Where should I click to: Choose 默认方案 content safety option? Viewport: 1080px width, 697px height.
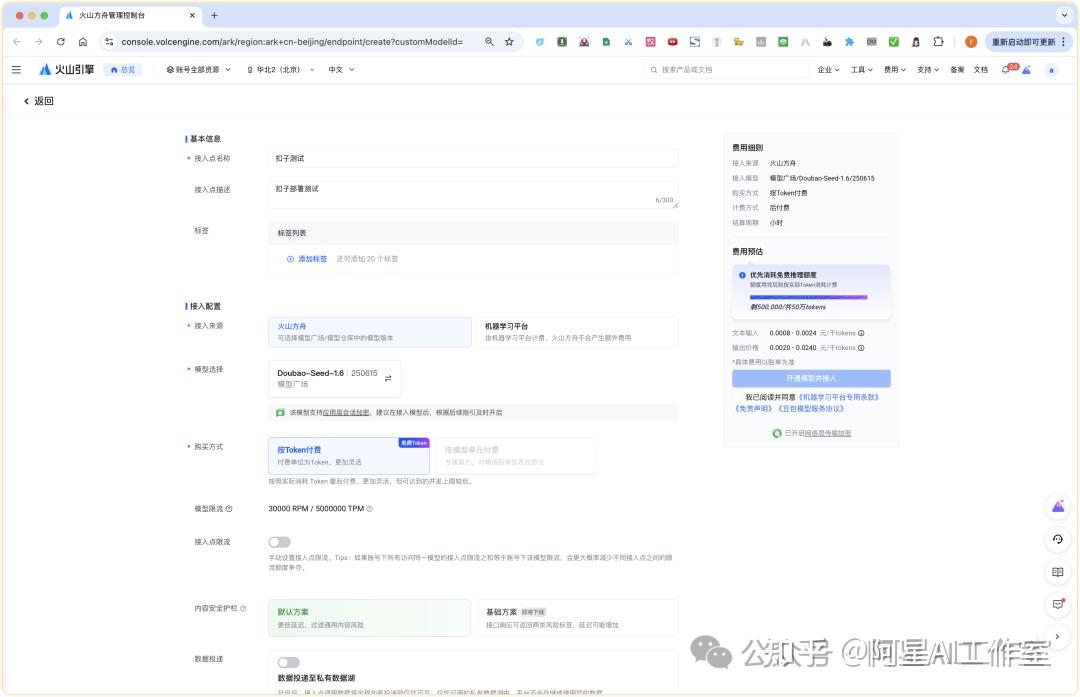click(x=369, y=618)
